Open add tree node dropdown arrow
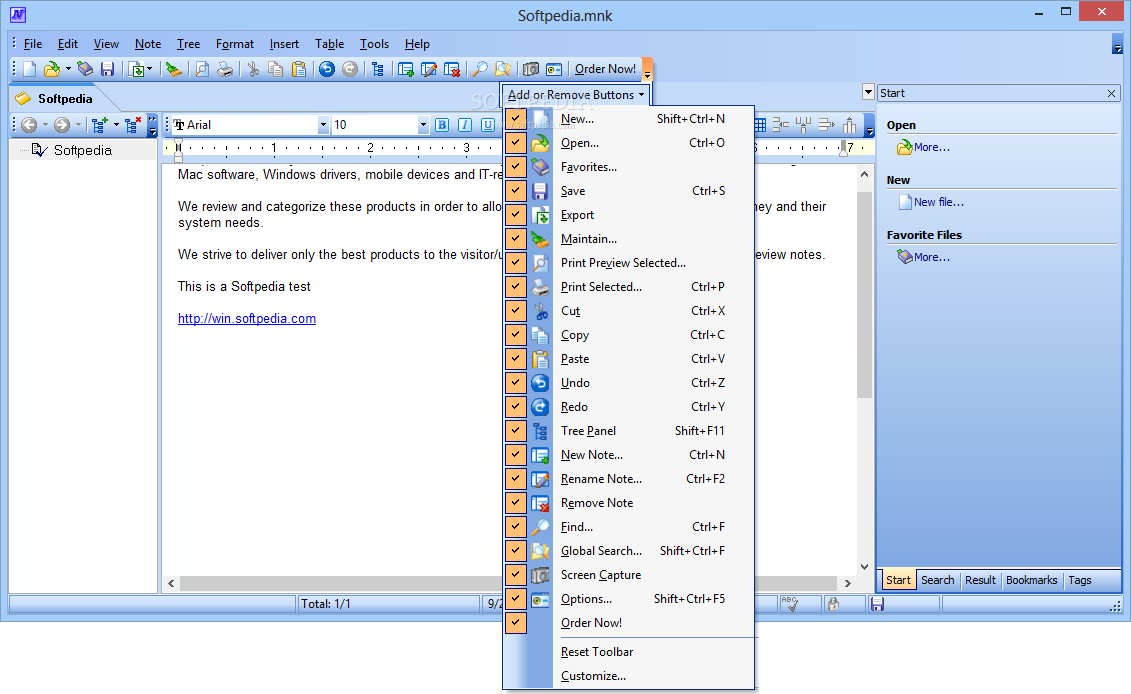This screenshot has height=694, width=1131. pos(116,125)
